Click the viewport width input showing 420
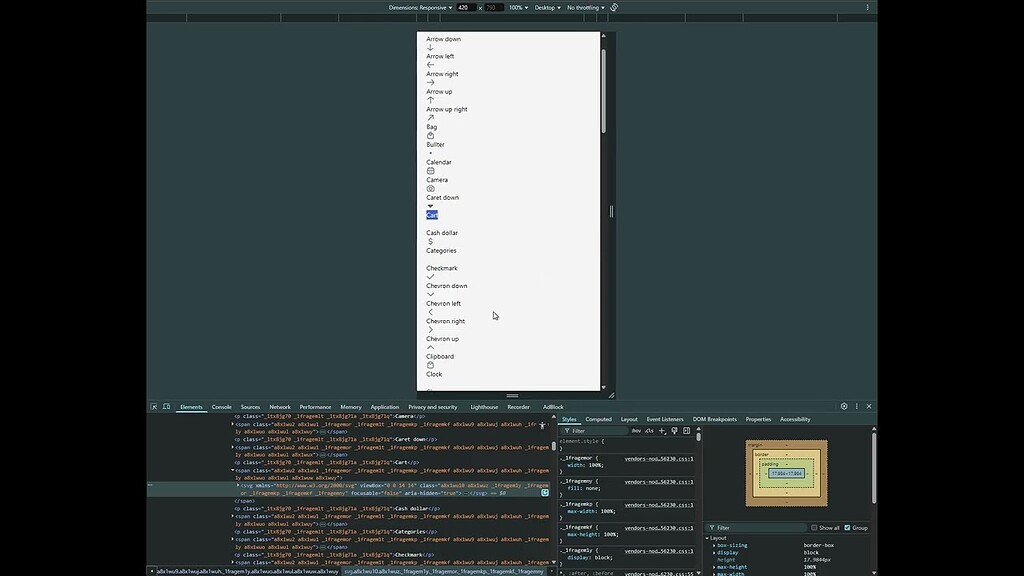The image size is (1024, 576). 461,7
